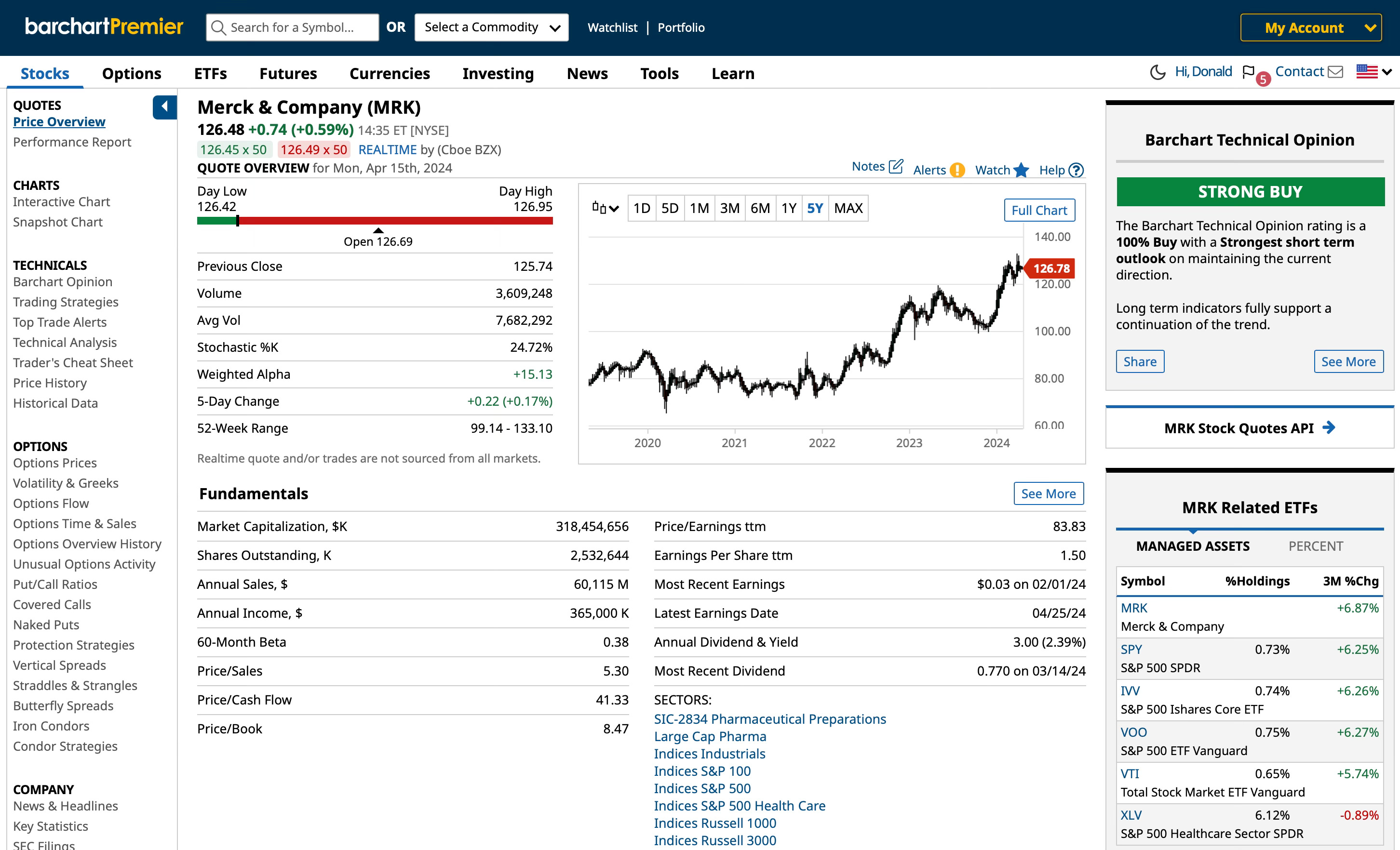Open the Investing menu tab

pos(498,73)
